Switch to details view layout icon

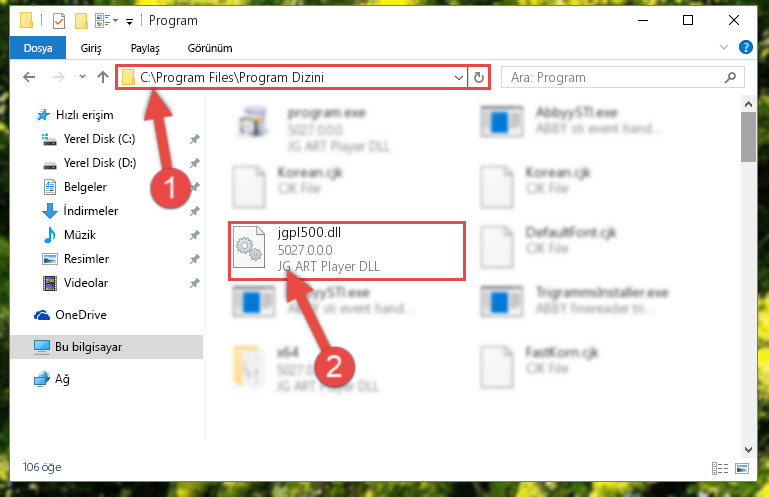(x=719, y=468)
